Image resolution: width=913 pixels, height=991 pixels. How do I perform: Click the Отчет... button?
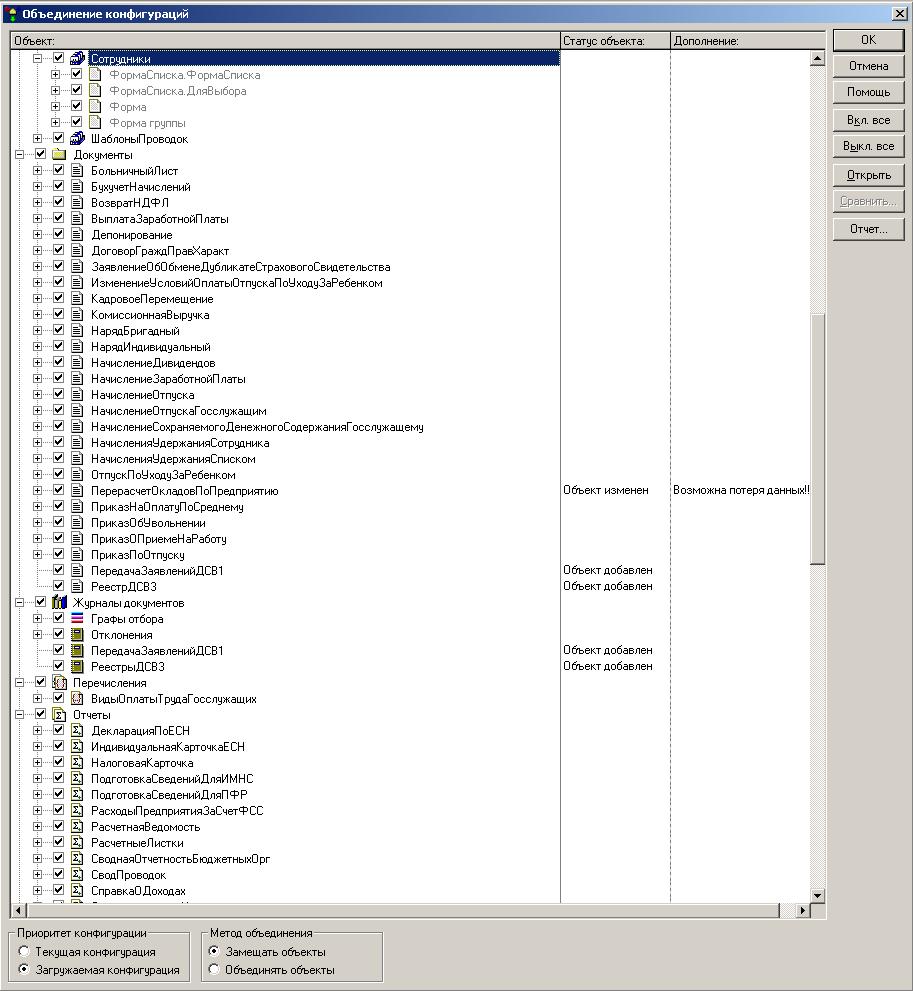coord(868,229)
